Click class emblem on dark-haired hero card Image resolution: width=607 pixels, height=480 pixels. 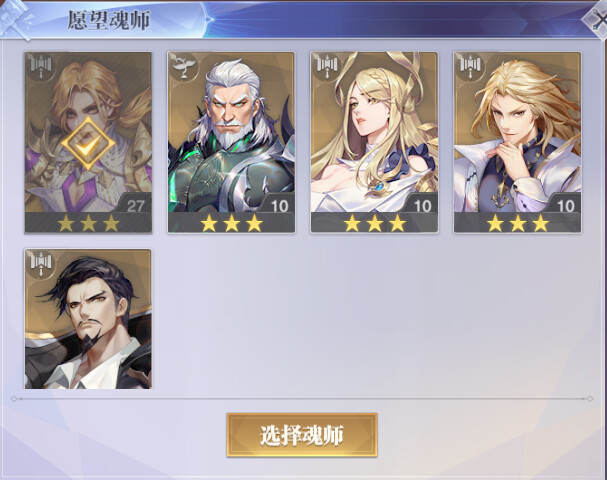(x=41, y=264)
